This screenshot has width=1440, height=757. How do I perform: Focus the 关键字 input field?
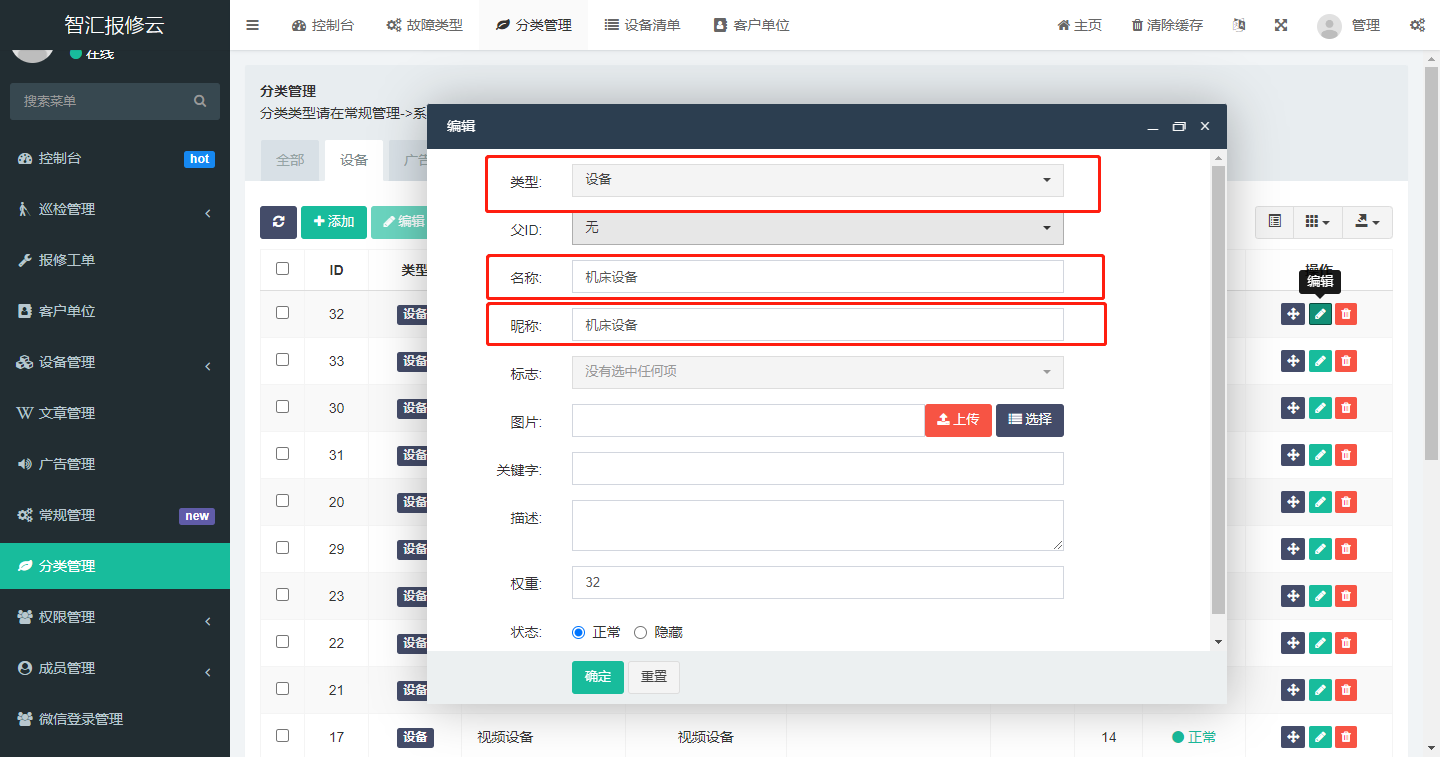coord(817,468)
